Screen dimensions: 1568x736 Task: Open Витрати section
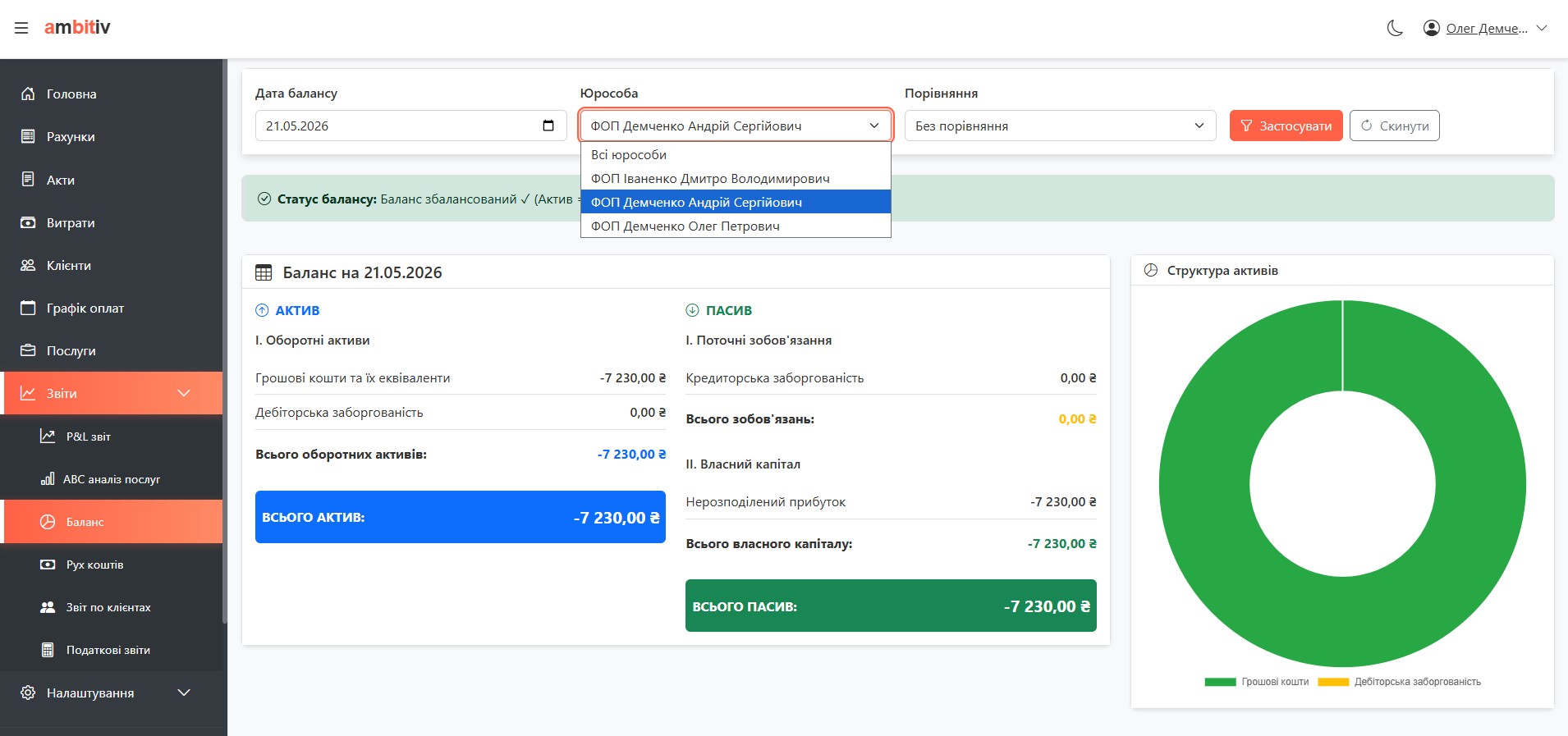[112, 222]
